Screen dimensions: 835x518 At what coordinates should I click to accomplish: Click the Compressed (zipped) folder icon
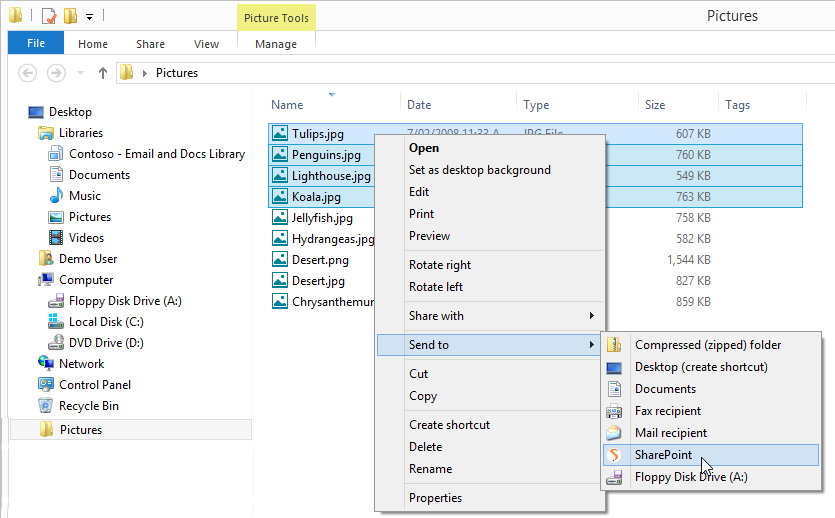click(614, 345)
